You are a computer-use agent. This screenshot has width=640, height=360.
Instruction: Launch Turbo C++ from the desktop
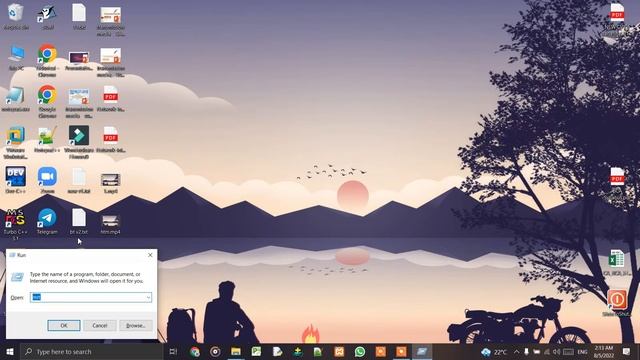16,223
